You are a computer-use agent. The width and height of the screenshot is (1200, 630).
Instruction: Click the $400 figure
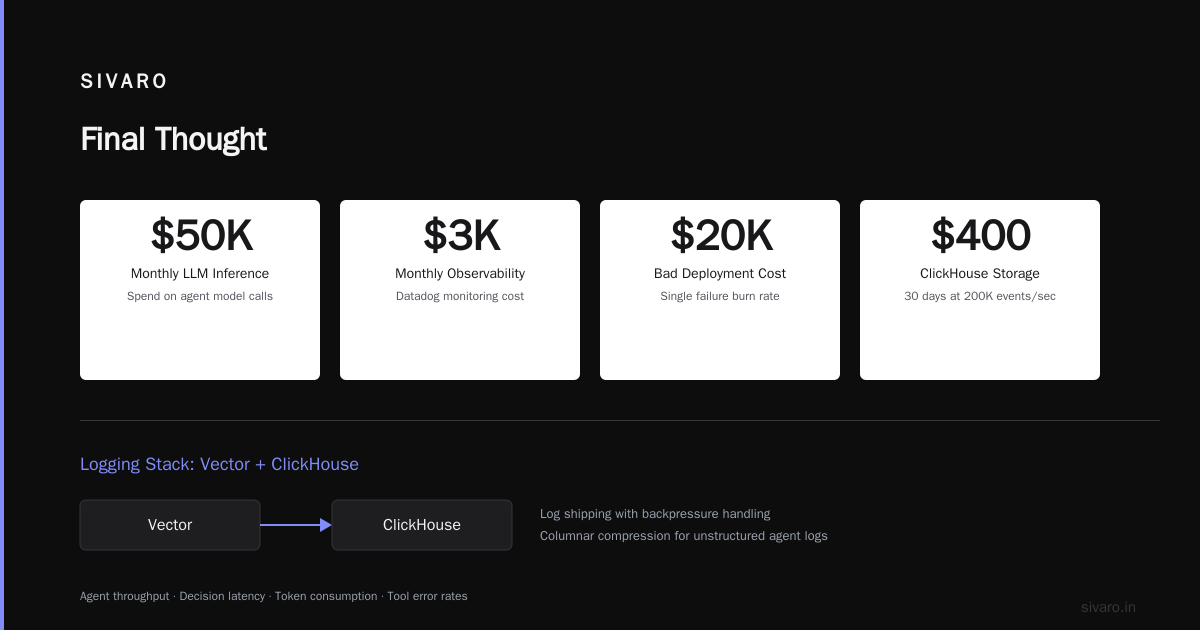pos(981,235)
